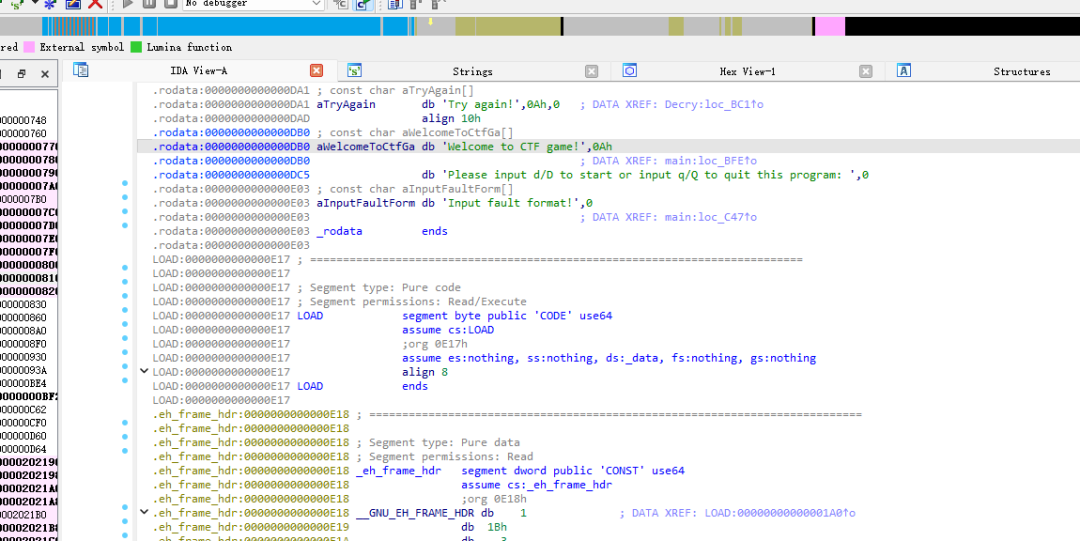Click the second gray tower toolbar icon
The width and height of the screenshot is (1080, 541).
(438, 3)
